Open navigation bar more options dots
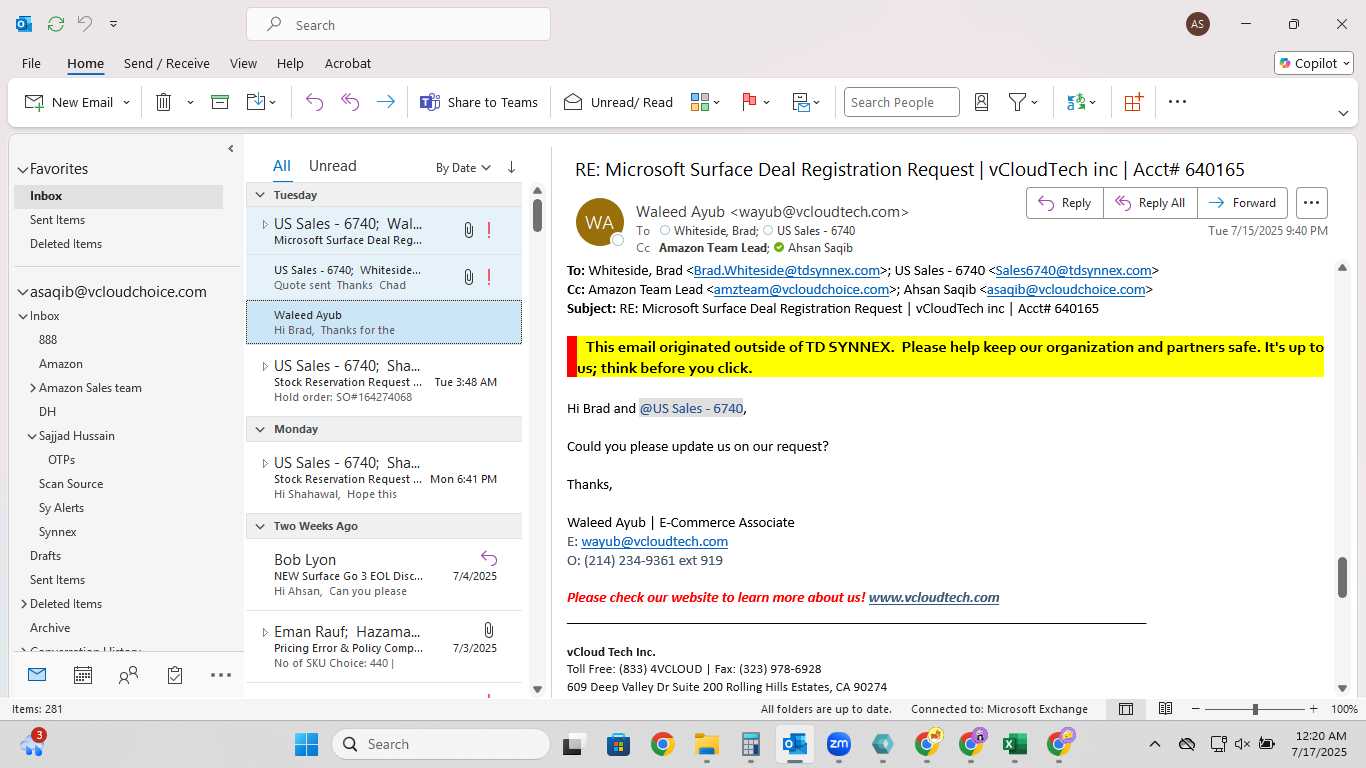Screen dimensions: 1366x768 pyautogui.click(x=221, y=675)
